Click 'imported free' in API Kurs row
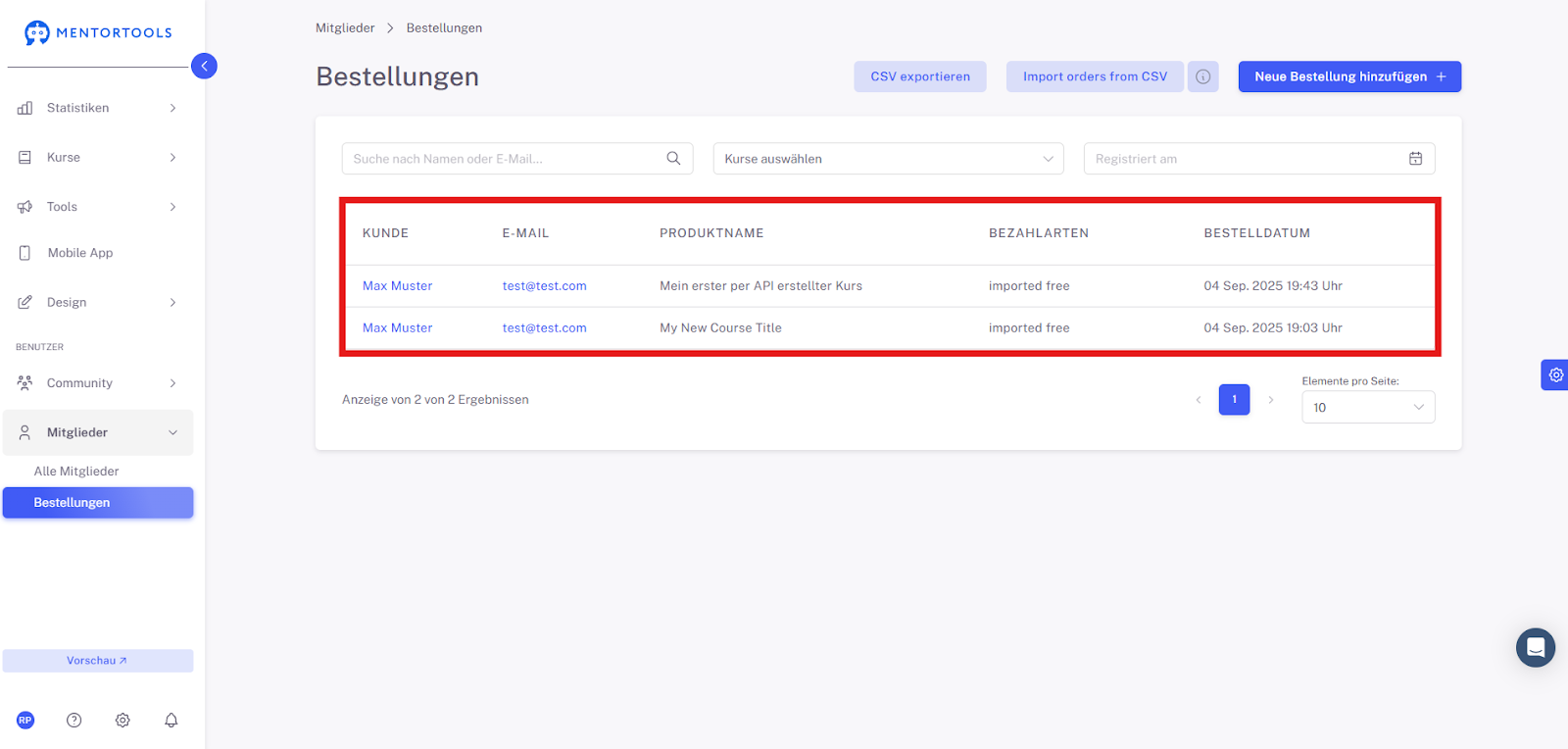1568x749 pixels. tap(1029, 286)
